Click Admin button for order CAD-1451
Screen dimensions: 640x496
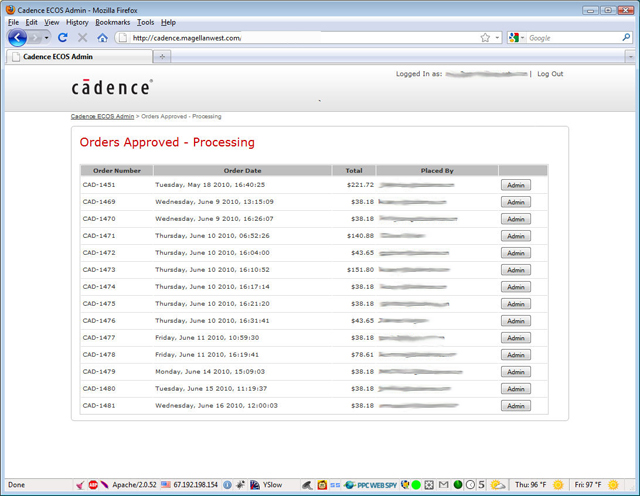click(516, 185)
